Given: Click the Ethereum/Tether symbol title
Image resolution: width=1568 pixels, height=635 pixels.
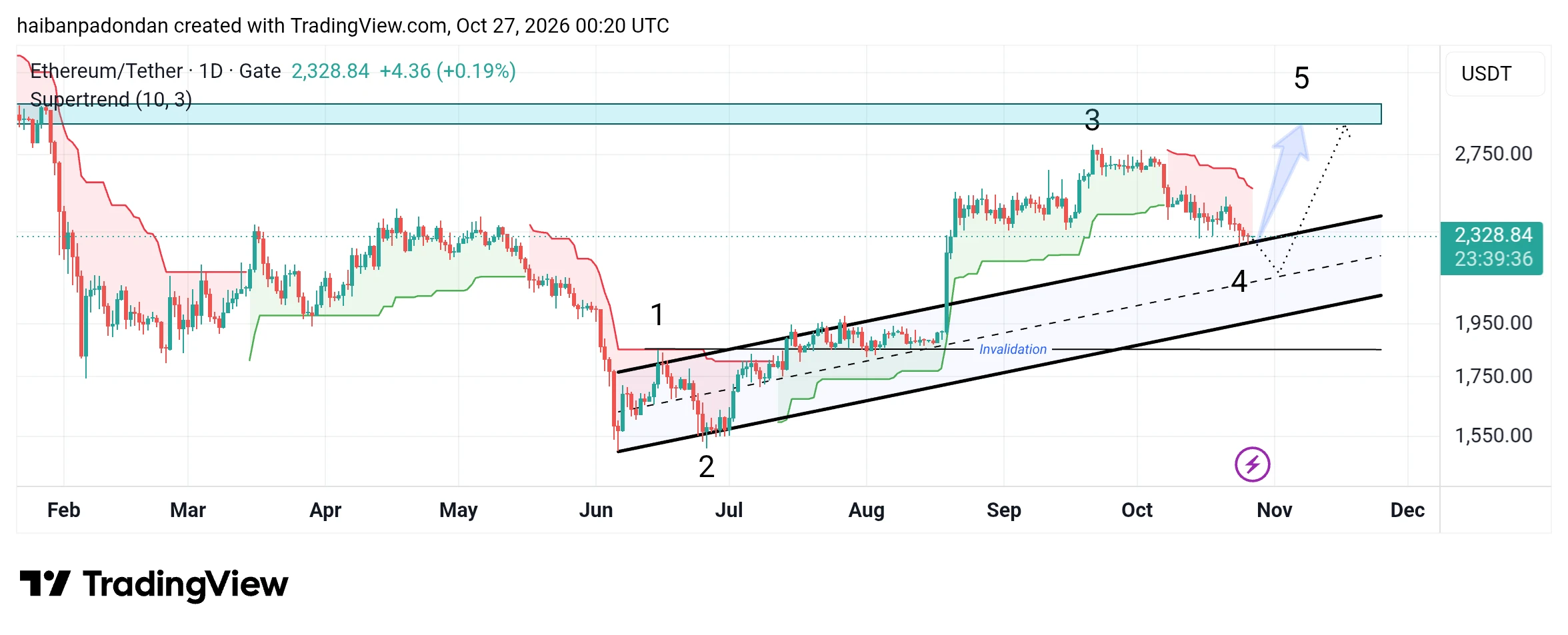Looking at the screenshot, I should pyautogui.click(x=106, y=71).
